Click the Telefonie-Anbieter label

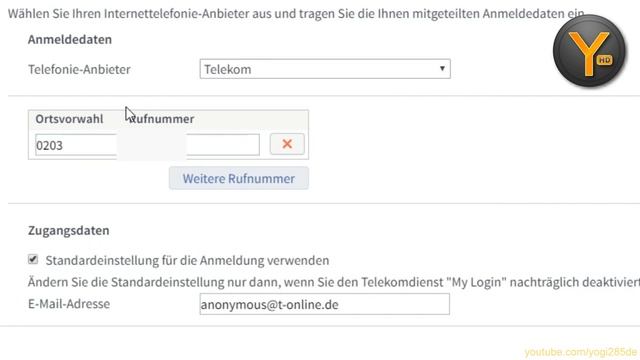(79, 69)
